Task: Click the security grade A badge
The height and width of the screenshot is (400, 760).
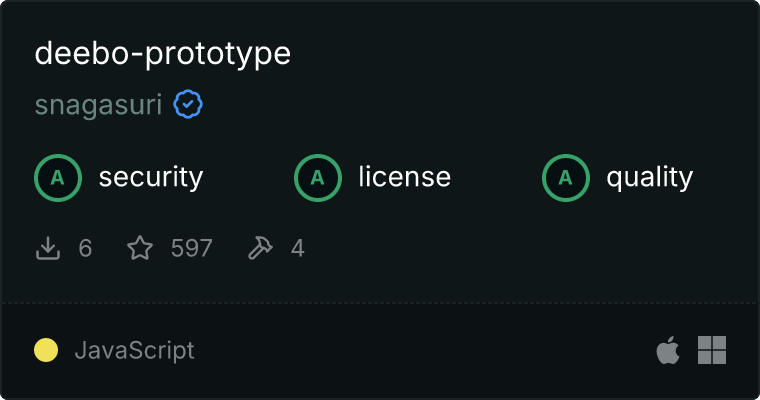Action: coord(58,178)
